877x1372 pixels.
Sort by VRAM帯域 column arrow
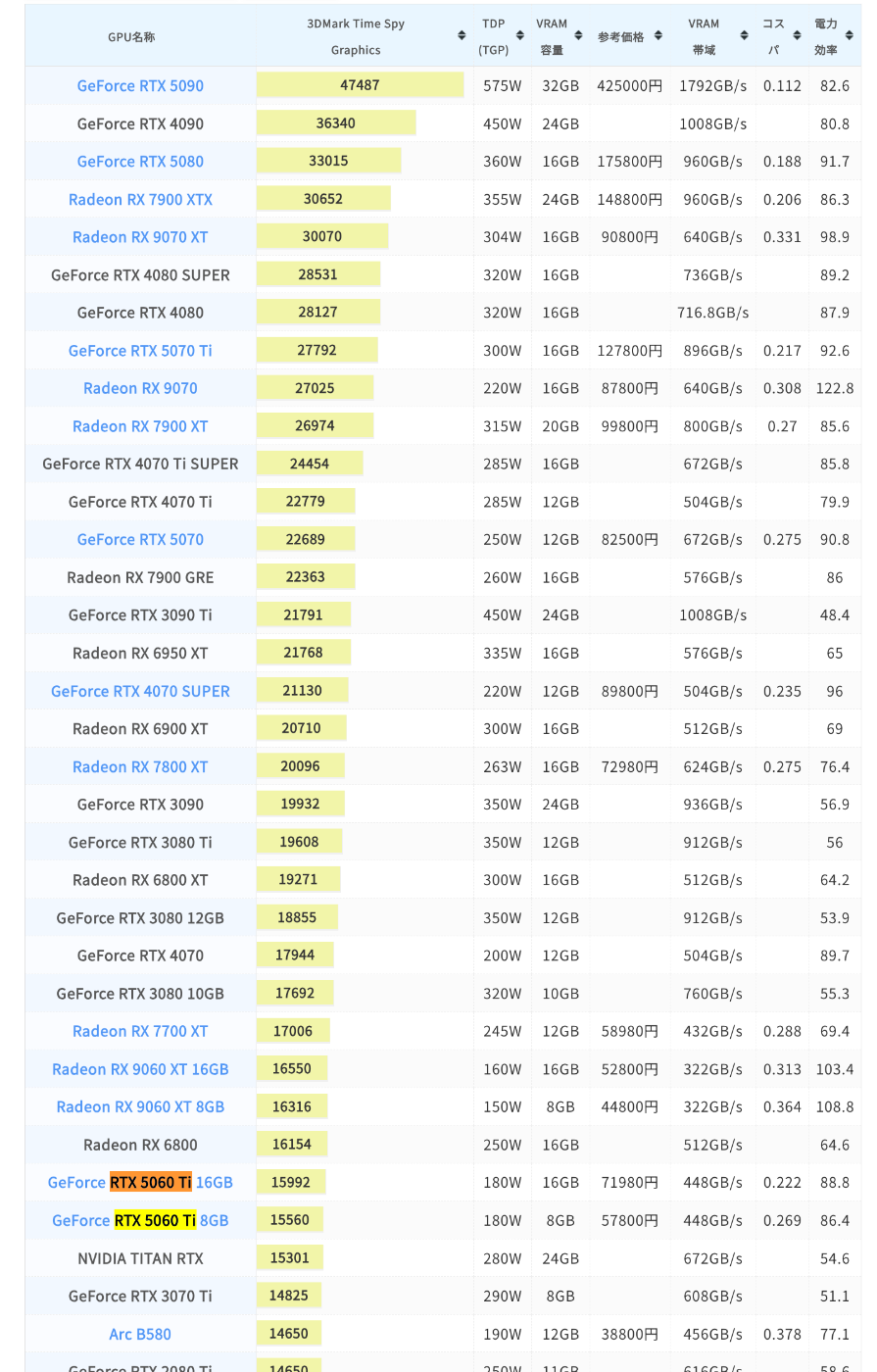[744, 36]
